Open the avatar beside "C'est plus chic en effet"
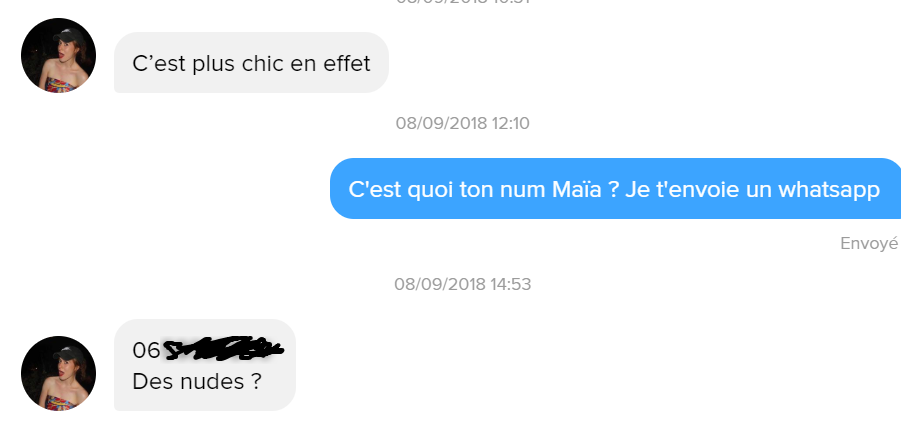 [x=58, y=55]
